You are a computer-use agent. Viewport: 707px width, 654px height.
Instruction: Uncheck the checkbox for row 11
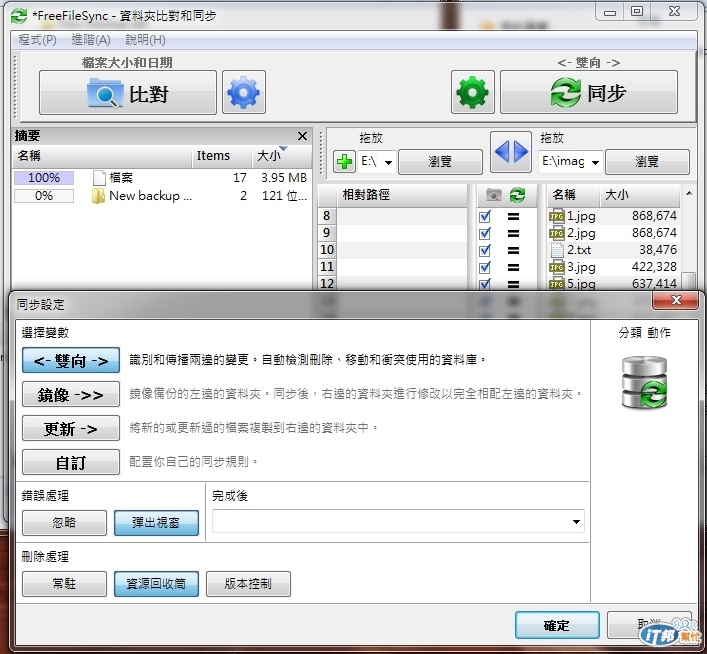[x=485, y=268]
